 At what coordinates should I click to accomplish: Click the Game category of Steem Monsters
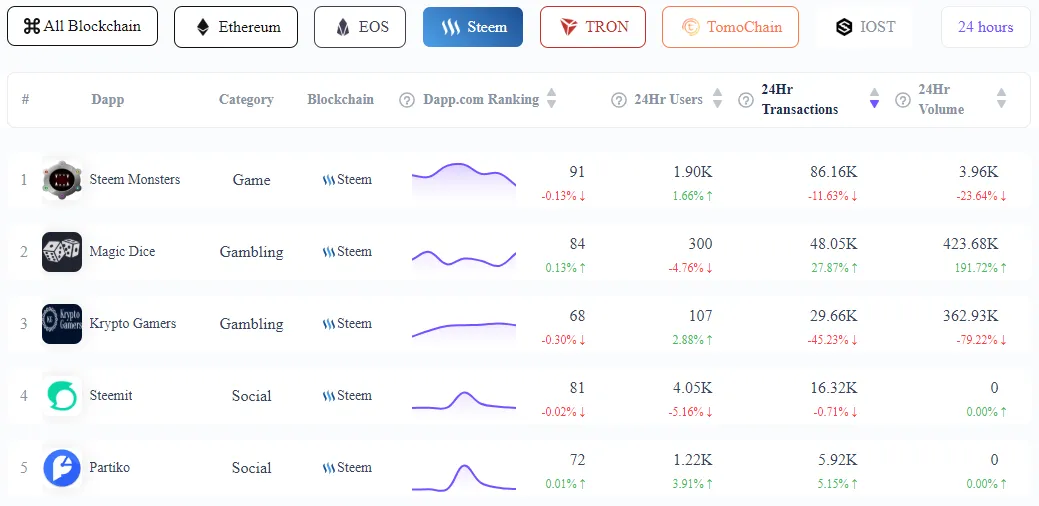[x=252, y=180]
